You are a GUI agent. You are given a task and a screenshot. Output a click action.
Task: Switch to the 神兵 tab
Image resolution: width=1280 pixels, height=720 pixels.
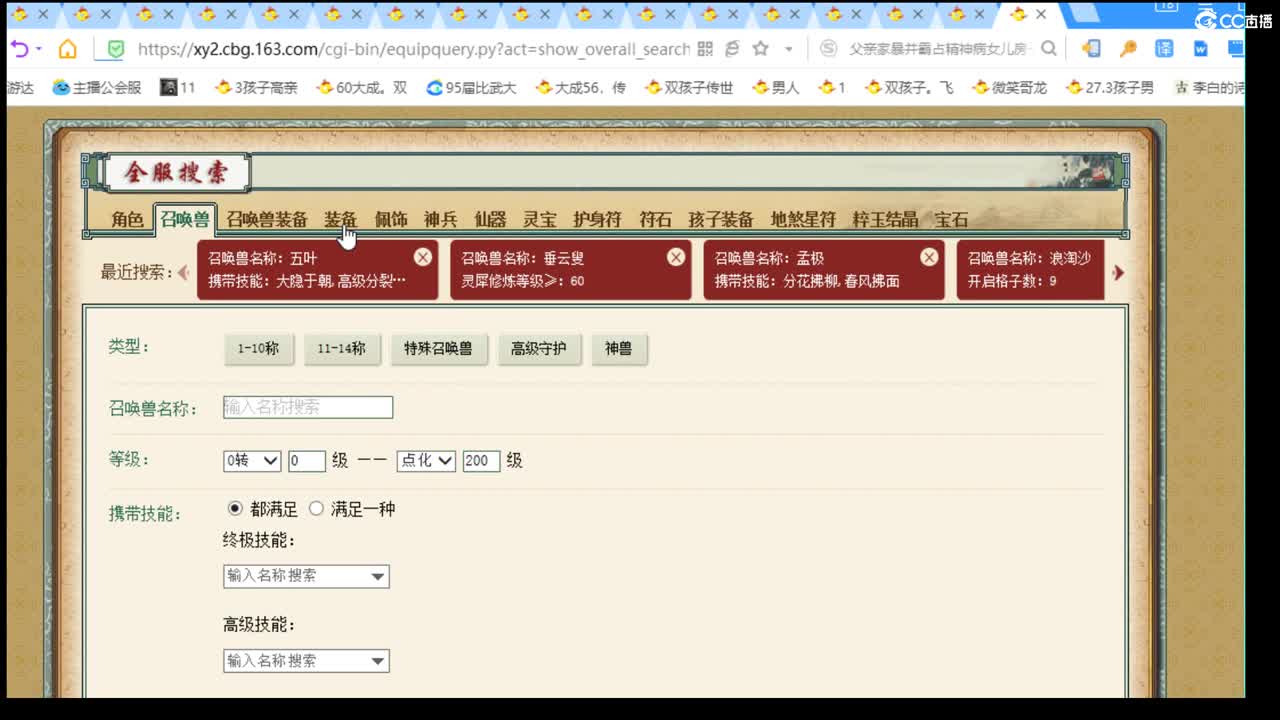440,219
